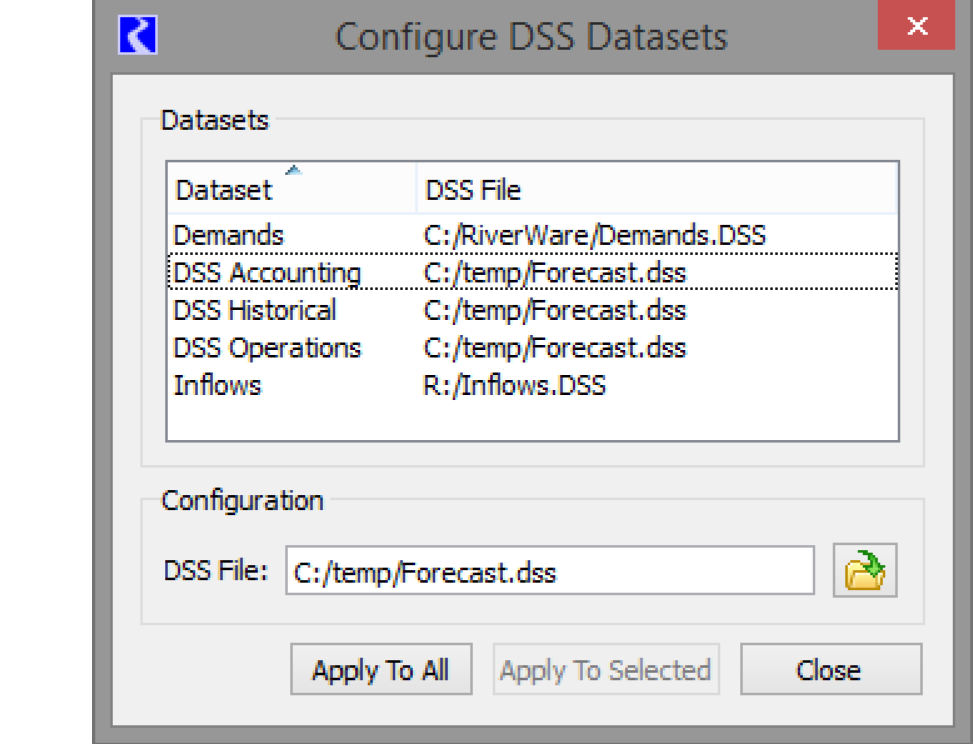This screenshot has width=975, height=744.
Task: Focus the DSS File text field
Action: pos(549,572)
